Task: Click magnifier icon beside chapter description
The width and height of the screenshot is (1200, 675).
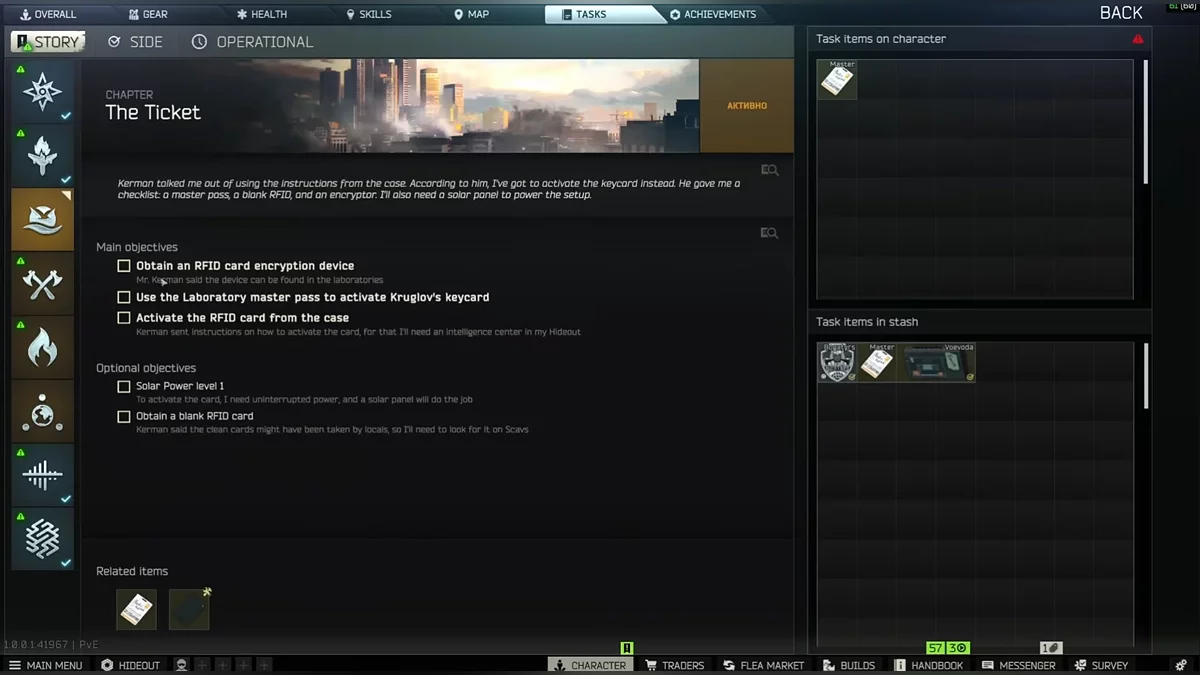Action: click(769, 170)
